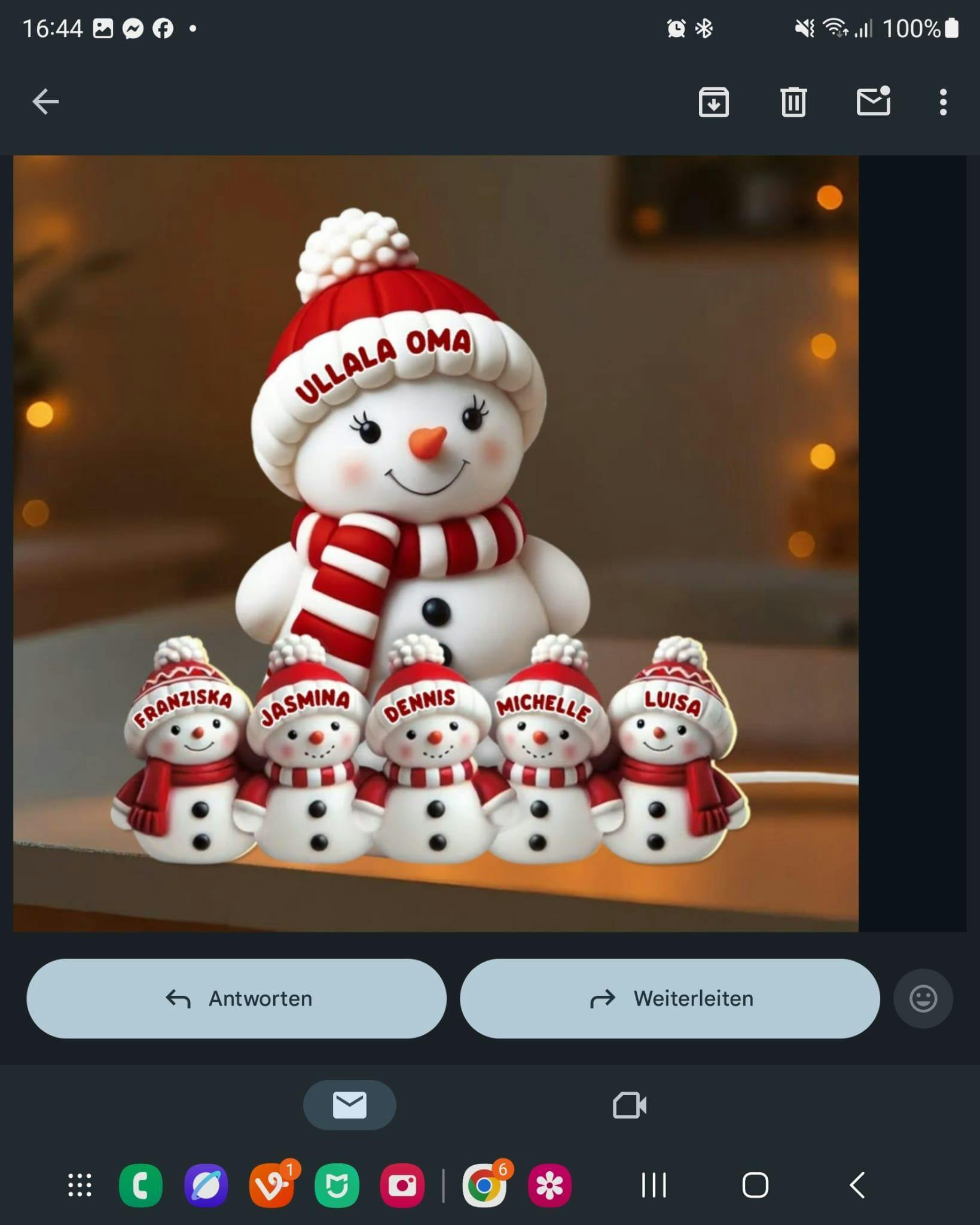Launch the green Phone app
The image size is (980, 1225).
141,1185
